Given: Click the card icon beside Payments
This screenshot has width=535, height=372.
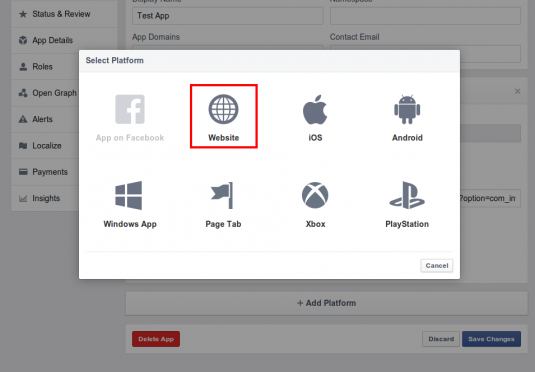Looking at the screenshot, I should pyautogui.click(x=23, y=172).
